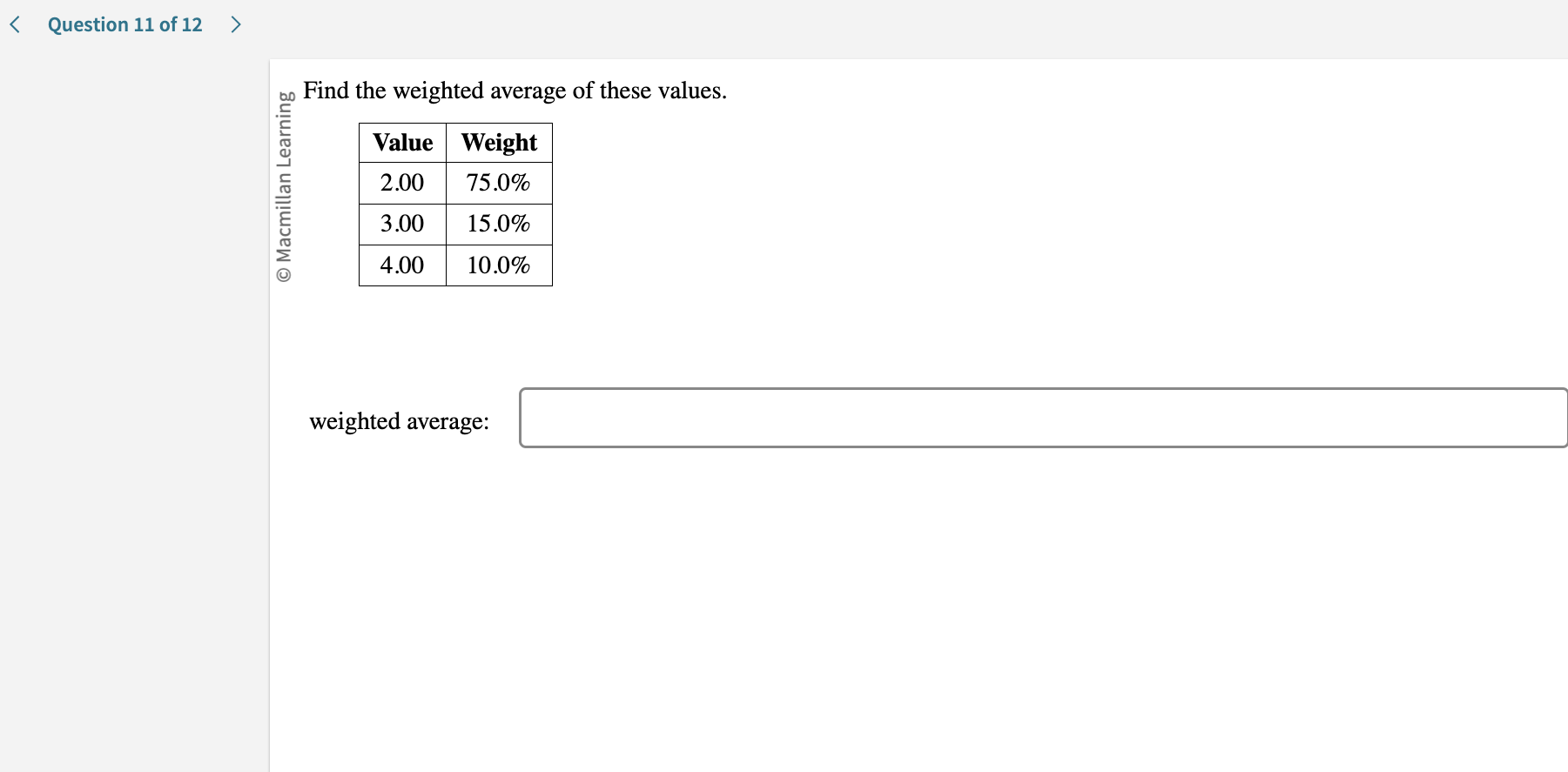Click the table cell containing 2.00
The width and height of the screenshot is (1568, 772).
[401, 183]
